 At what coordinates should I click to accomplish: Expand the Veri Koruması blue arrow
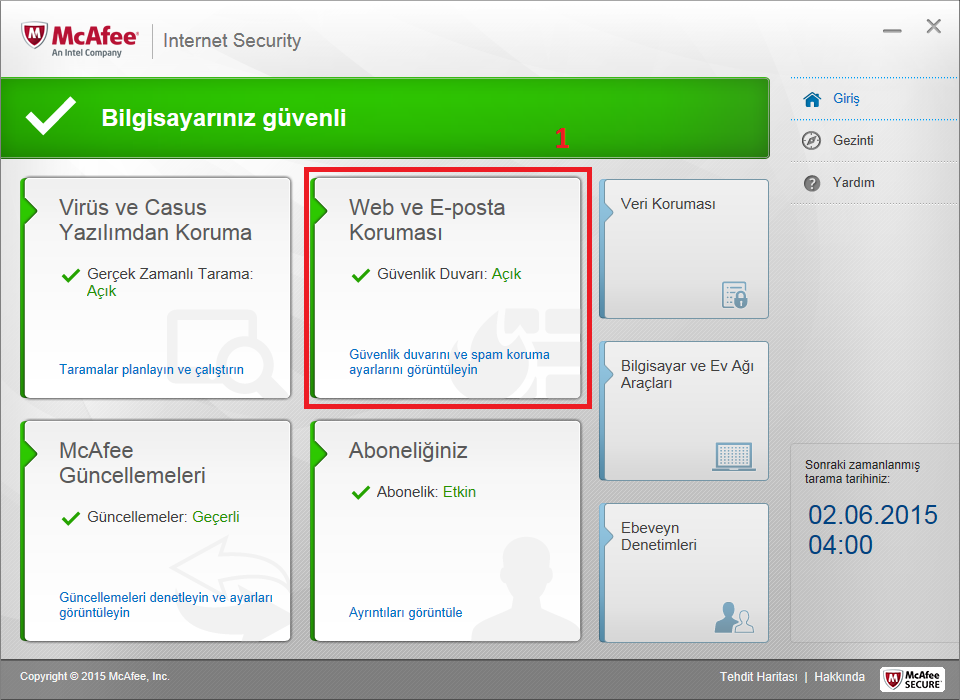coord(608,211)
